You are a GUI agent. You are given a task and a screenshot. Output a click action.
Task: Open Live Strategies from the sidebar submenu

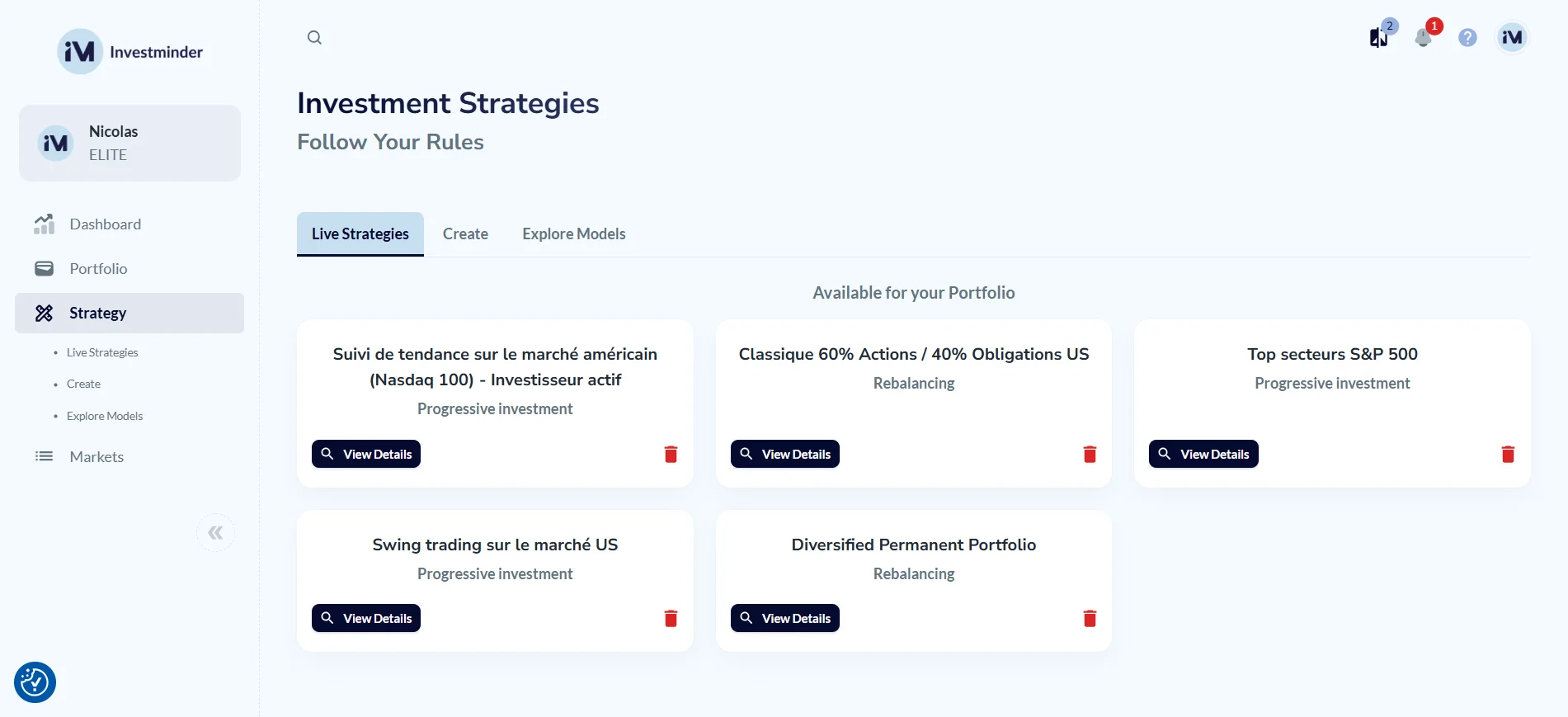101,351
